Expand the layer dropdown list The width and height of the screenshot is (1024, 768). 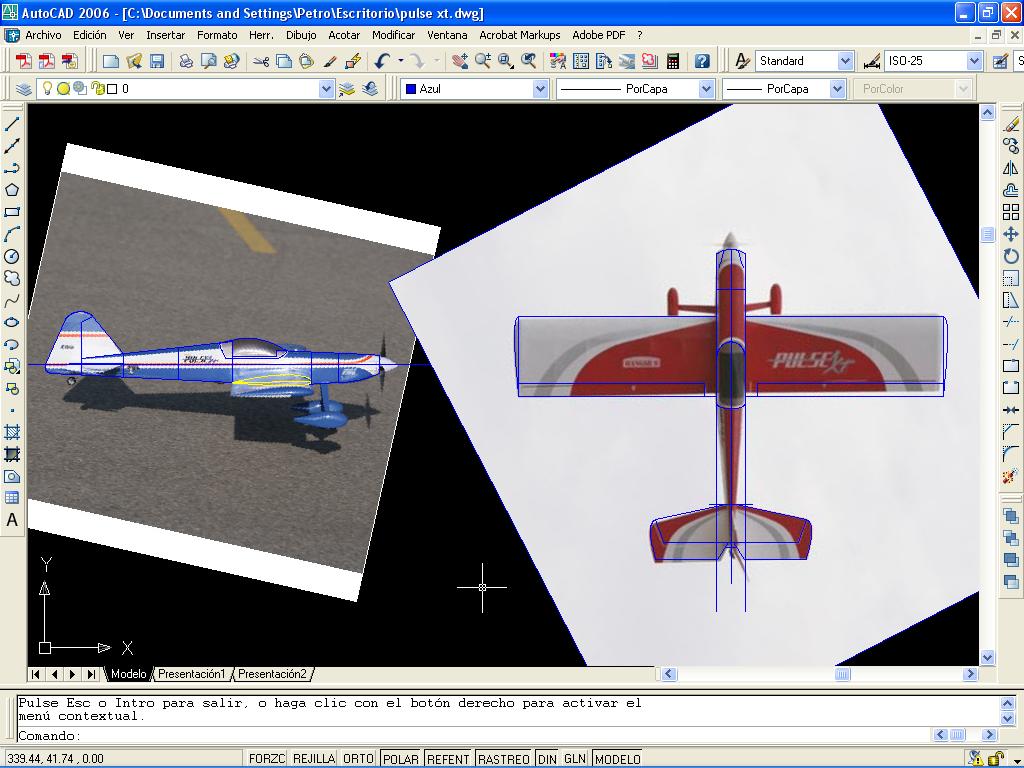tap(326, 89)
